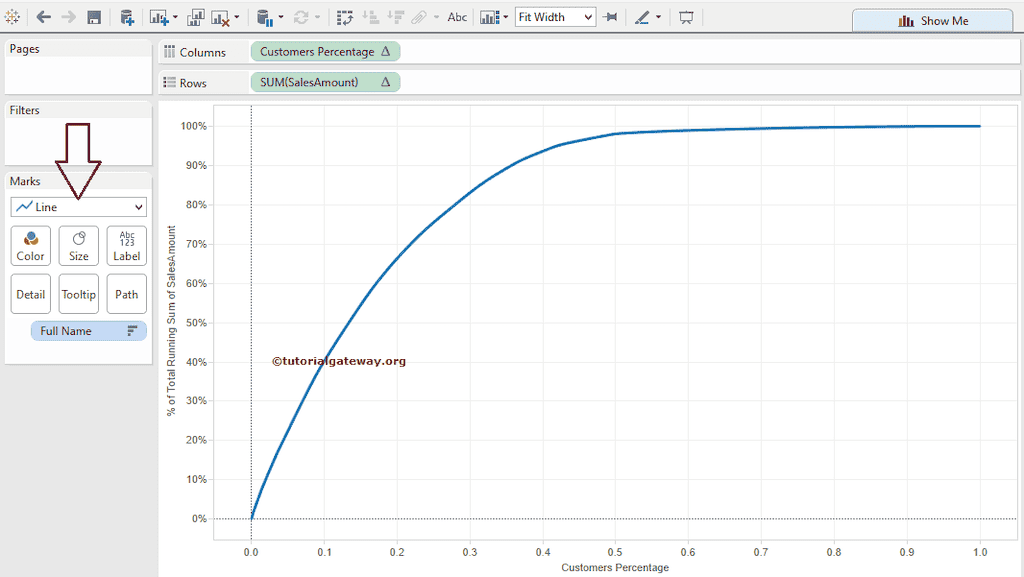Click the Swap Rows and Columns icon
The image size is (1024, 577).
click(344, 17)
